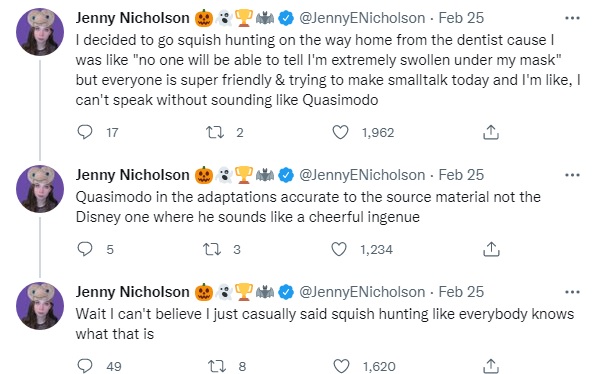This screenshot has width=598, height=374.
Task: Open the Jenny Nicholson display name on the third tweet
Action: pos(132,292)
